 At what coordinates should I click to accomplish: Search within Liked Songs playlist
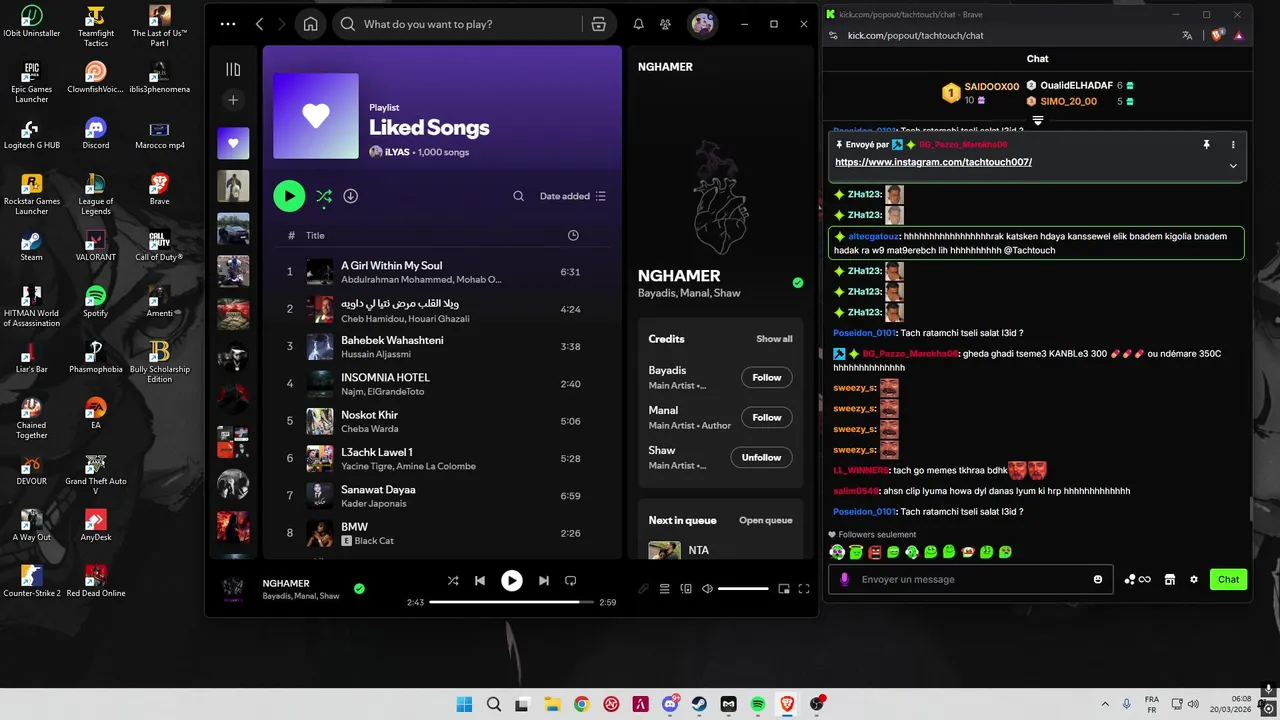click(518, 196)
